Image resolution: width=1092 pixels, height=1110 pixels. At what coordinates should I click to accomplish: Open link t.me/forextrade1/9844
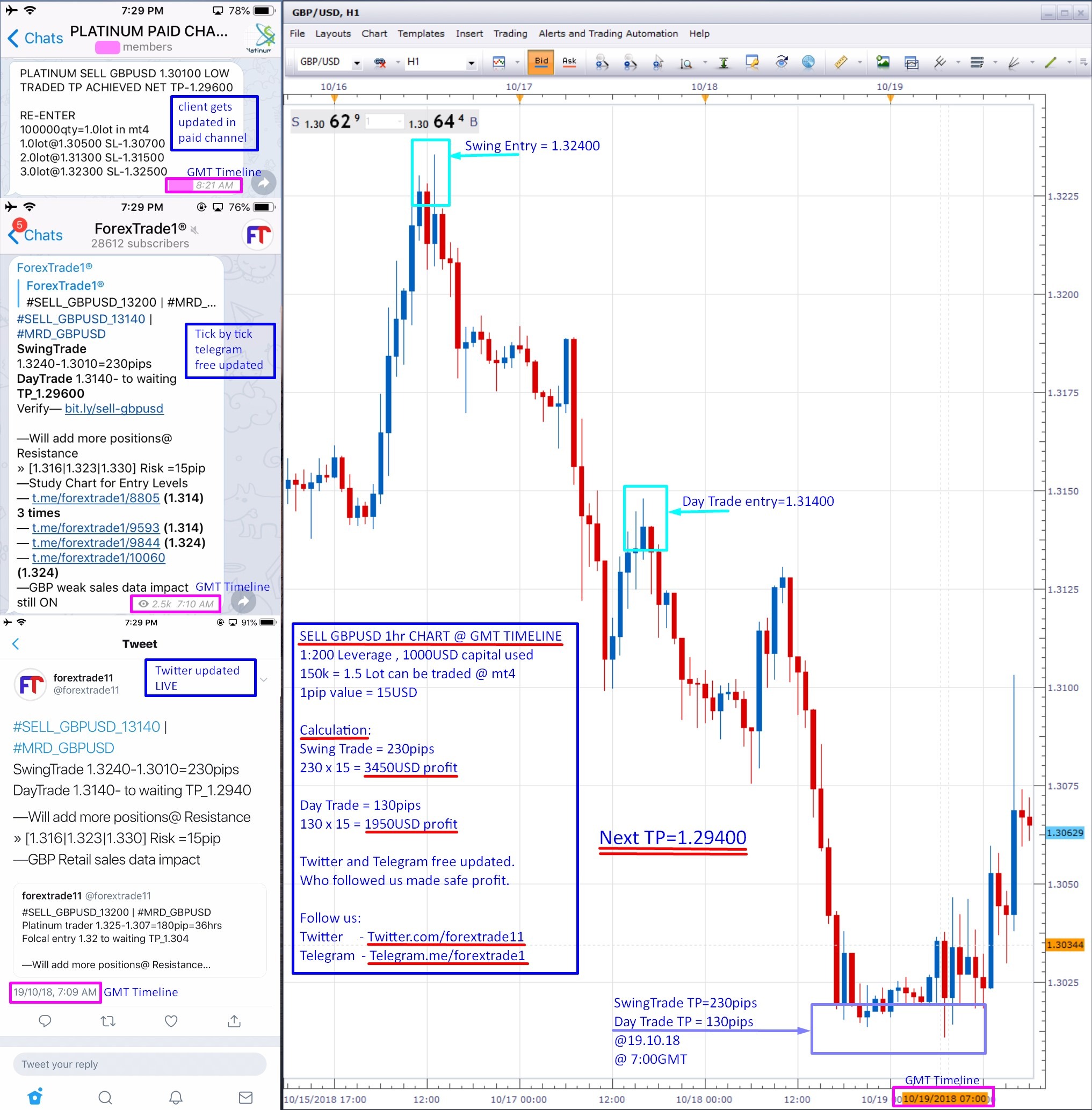pos(96,542)
